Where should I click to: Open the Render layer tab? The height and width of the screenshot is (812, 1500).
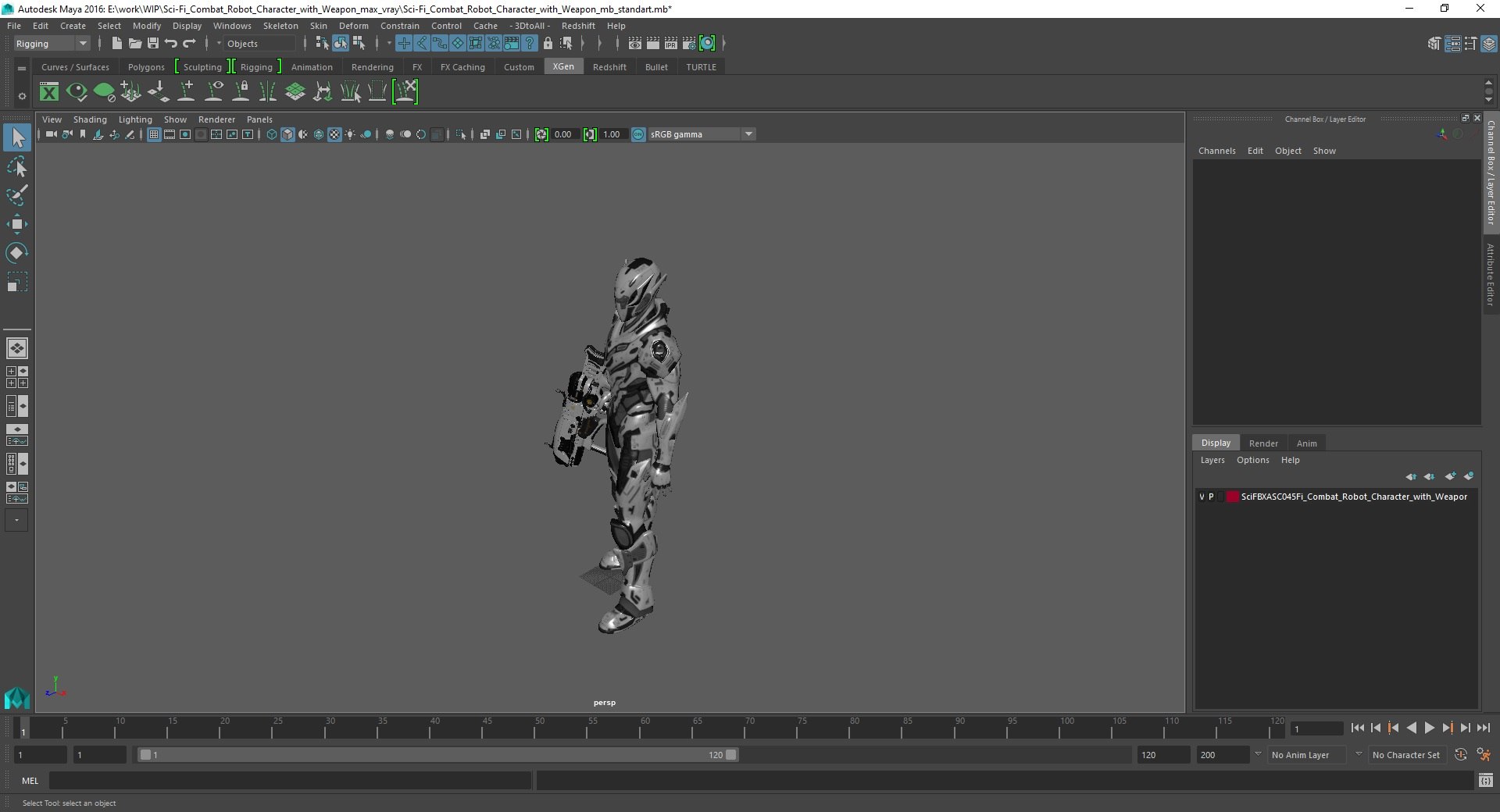pyautogui.click(x=1263, y=443)
